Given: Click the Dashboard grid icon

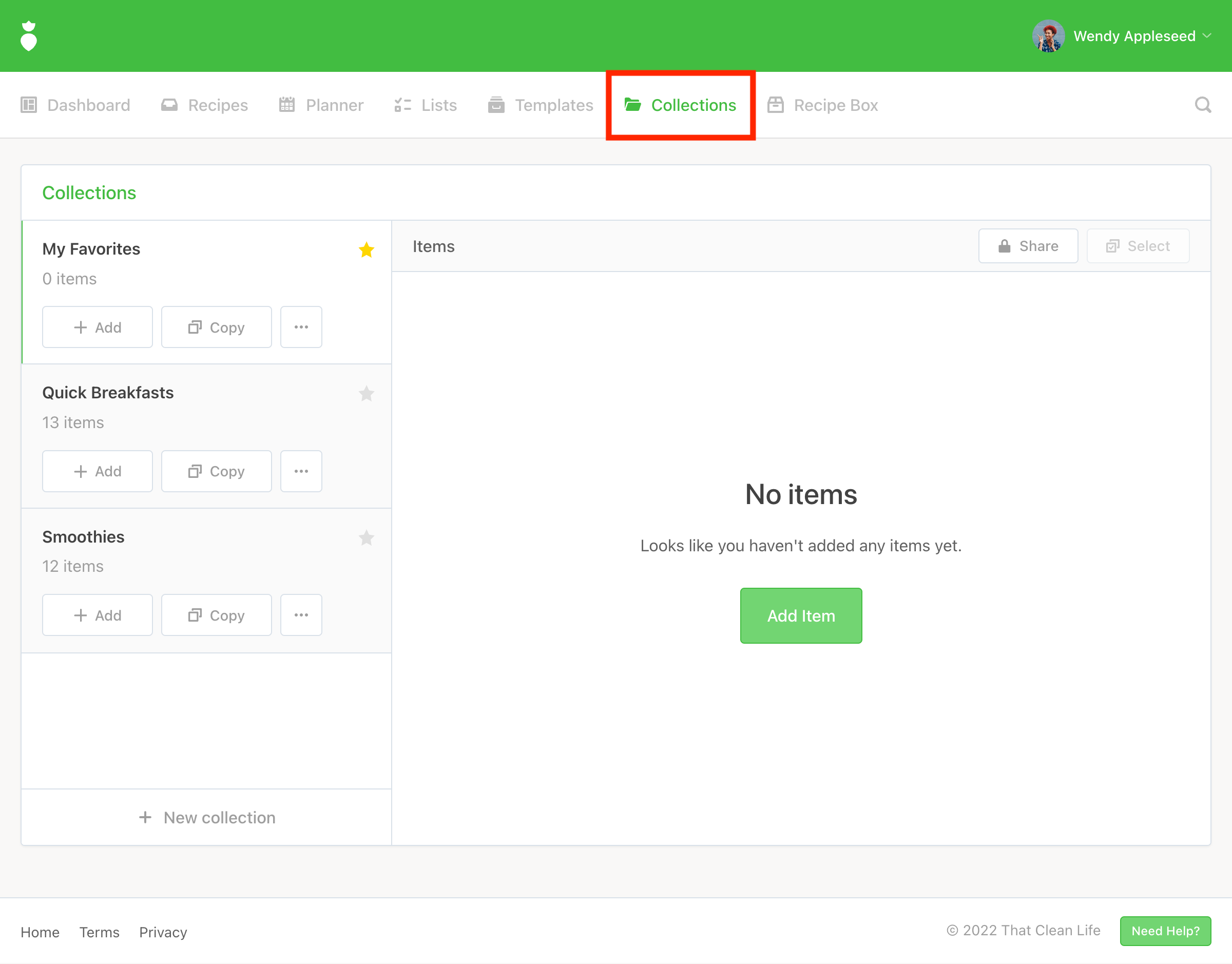Looking at the screenshot, I should coord(29,105).
